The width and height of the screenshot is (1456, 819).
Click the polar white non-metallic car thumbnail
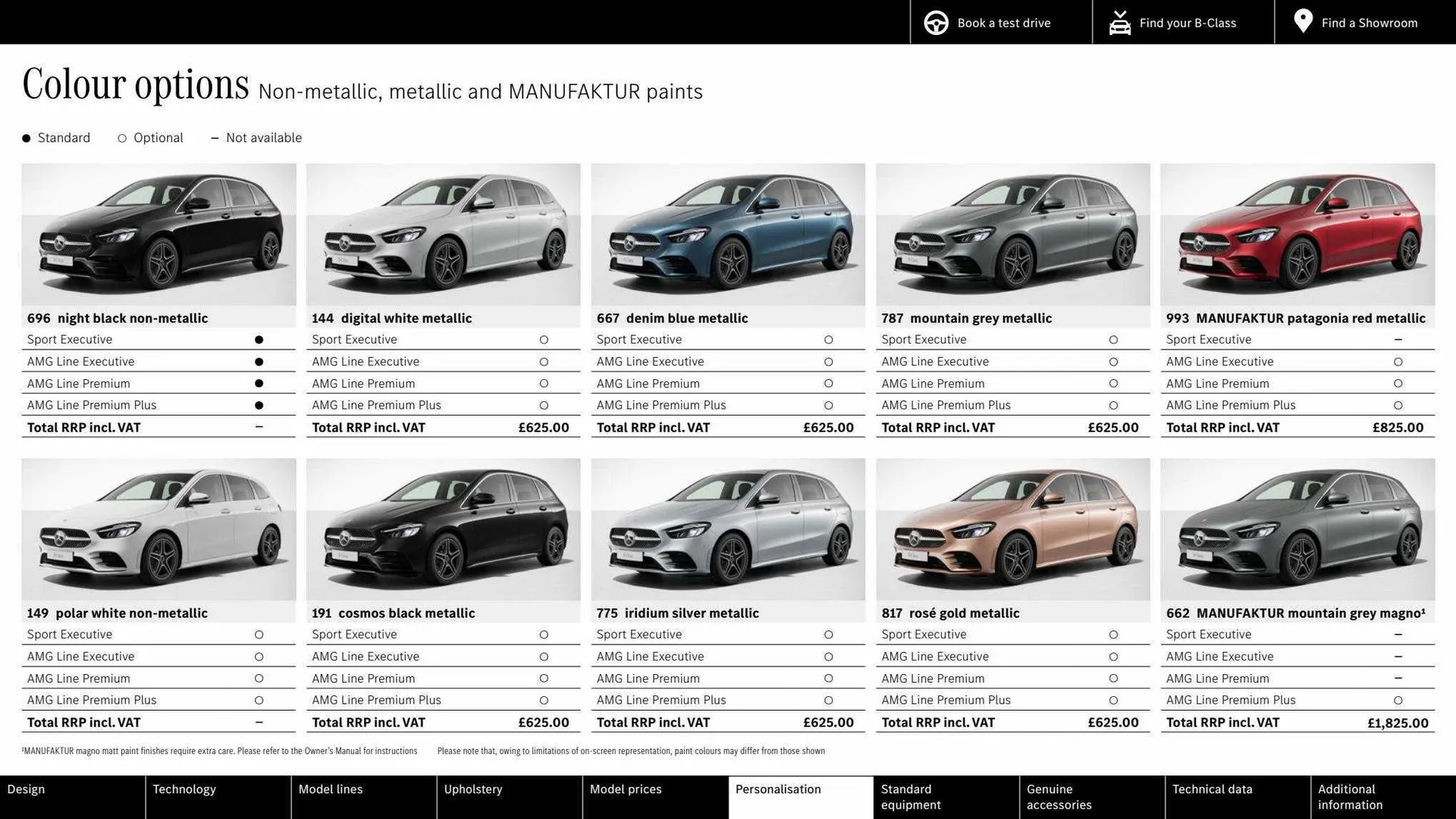tap(158, 529)
